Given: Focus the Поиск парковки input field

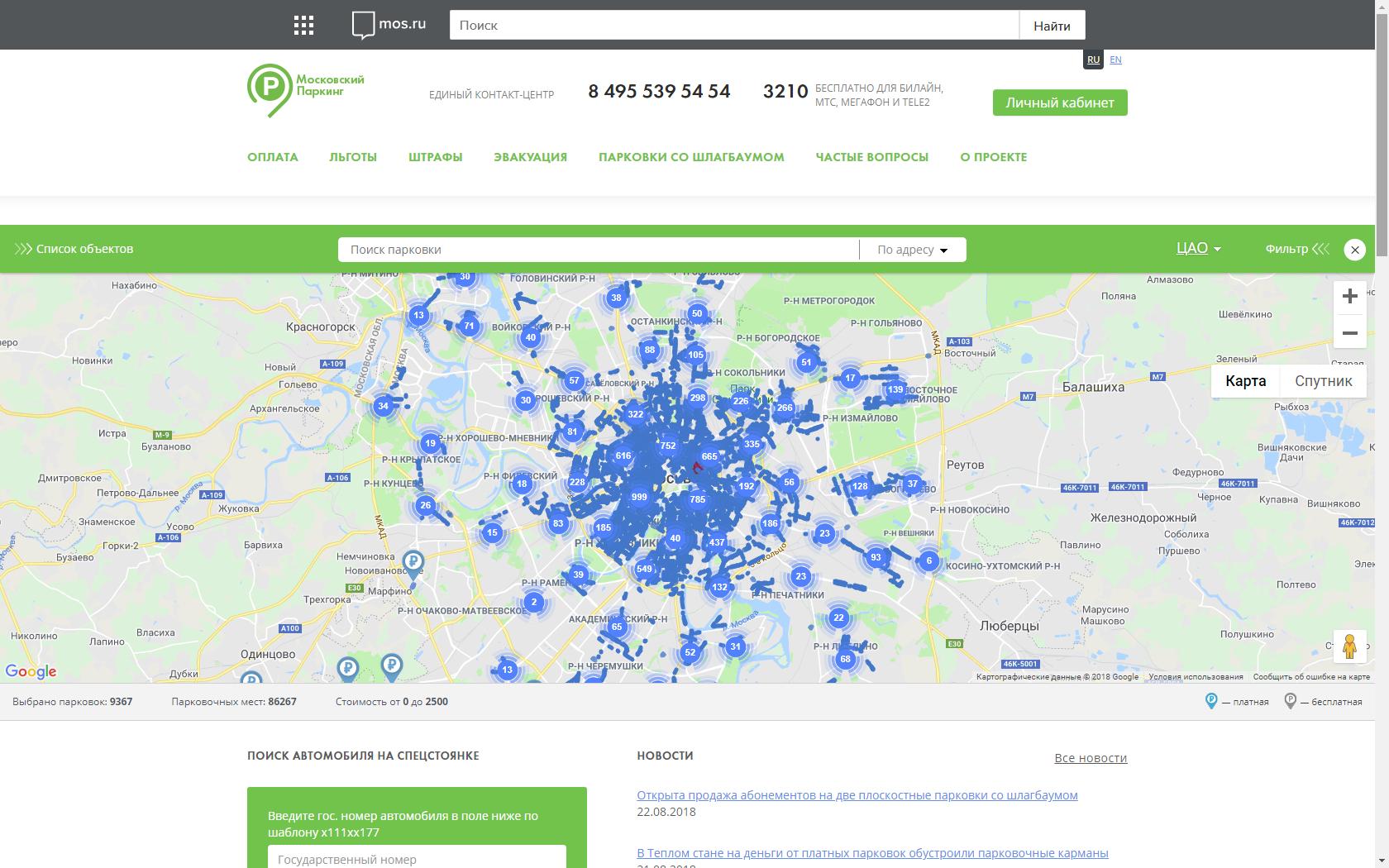Looking at the screenshot, I should click(597, 250).
